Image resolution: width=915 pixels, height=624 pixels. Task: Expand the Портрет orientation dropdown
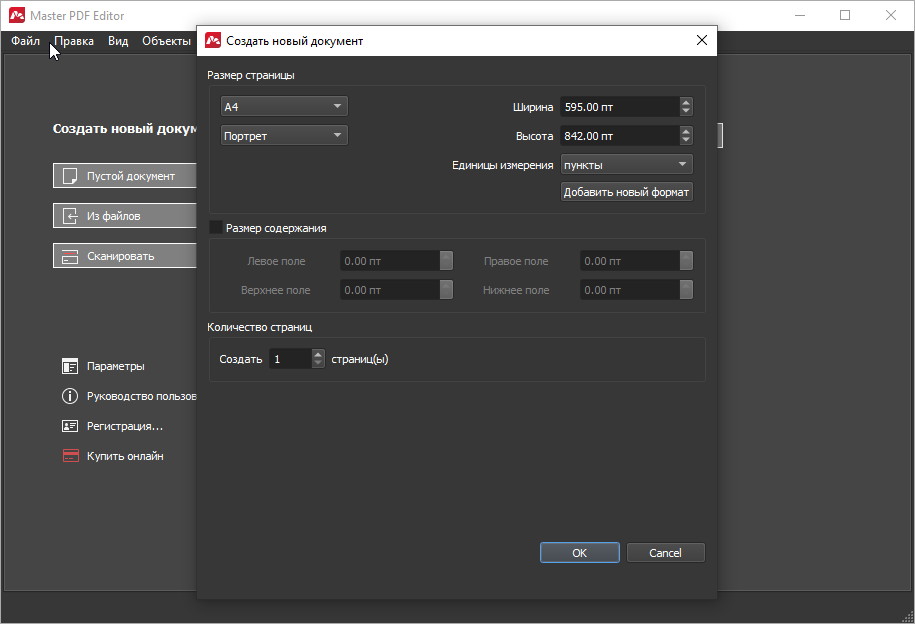[x=284, y=135]
